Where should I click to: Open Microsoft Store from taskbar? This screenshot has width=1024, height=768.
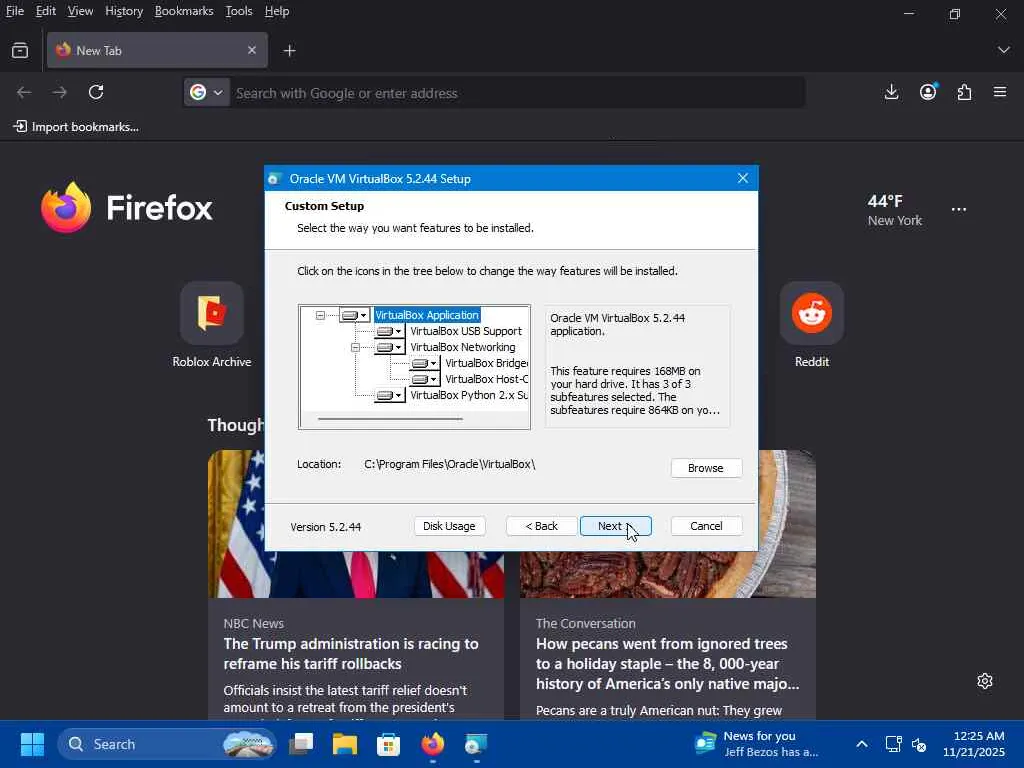coord(389,744)
